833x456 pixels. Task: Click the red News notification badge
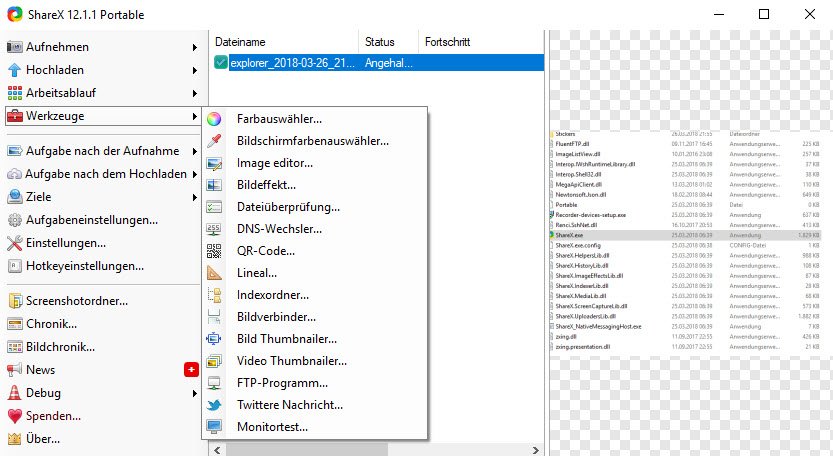click(191, 369)
